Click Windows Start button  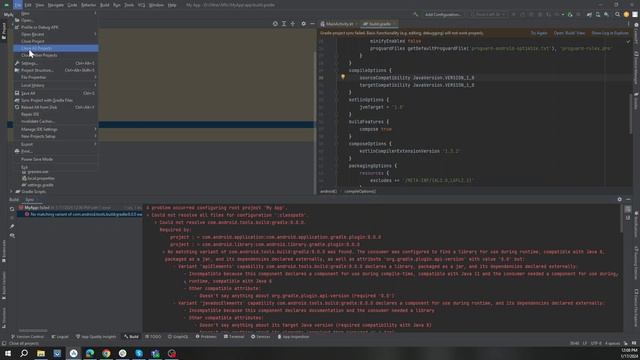[x=8, y=353]
